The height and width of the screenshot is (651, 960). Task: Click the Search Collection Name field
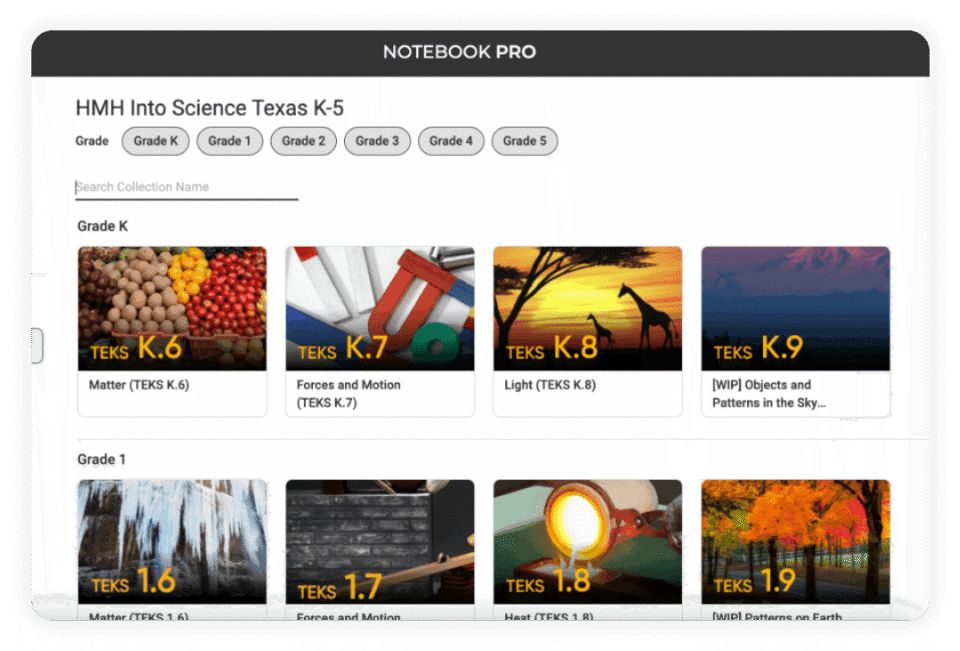pyautogui.click(x=186, y=187)
